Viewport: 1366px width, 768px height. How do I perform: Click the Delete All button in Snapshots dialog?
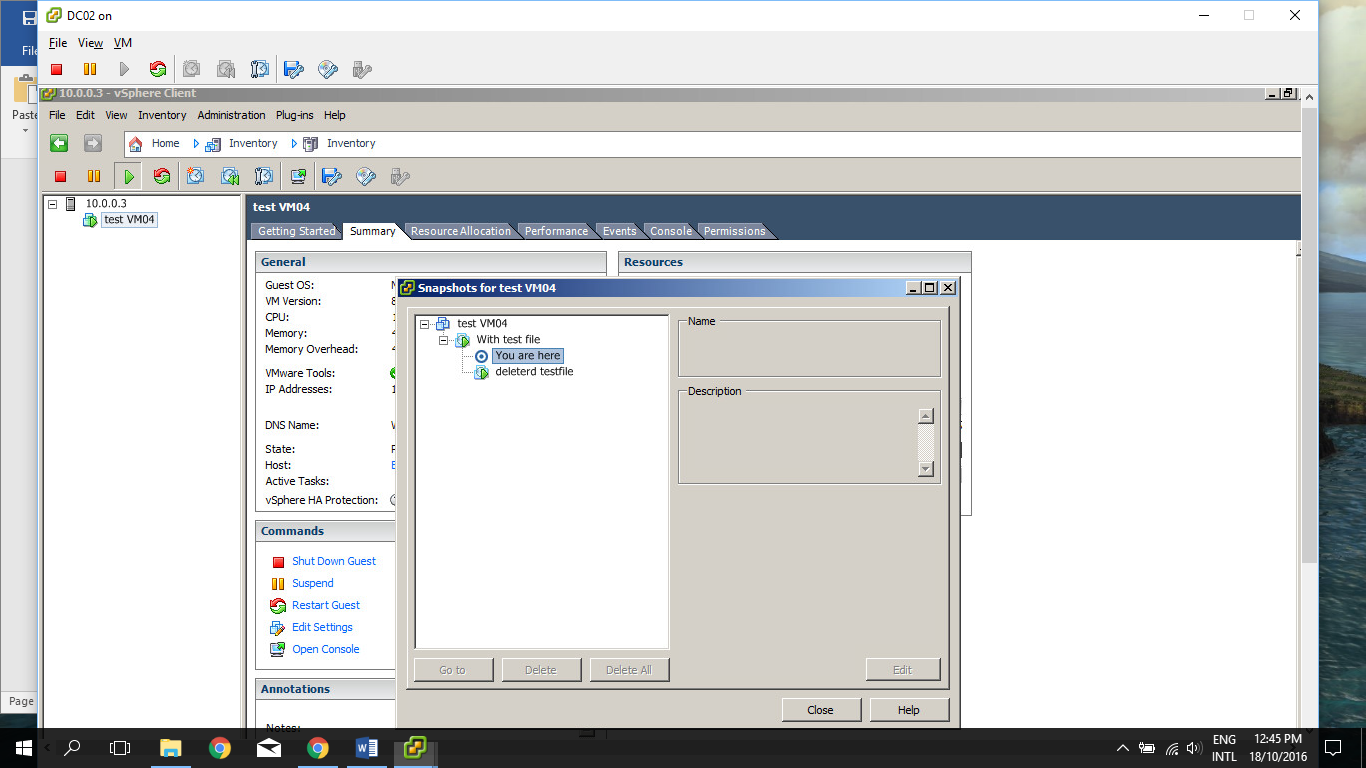[629, 670]
